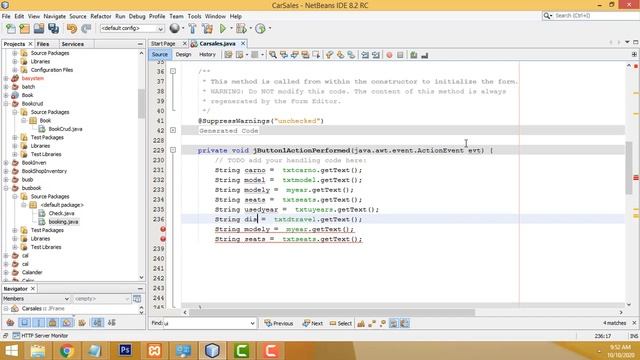Open Photoshop from the taskbar
This screenshot has height=360, width=640.
coord(125,350)
